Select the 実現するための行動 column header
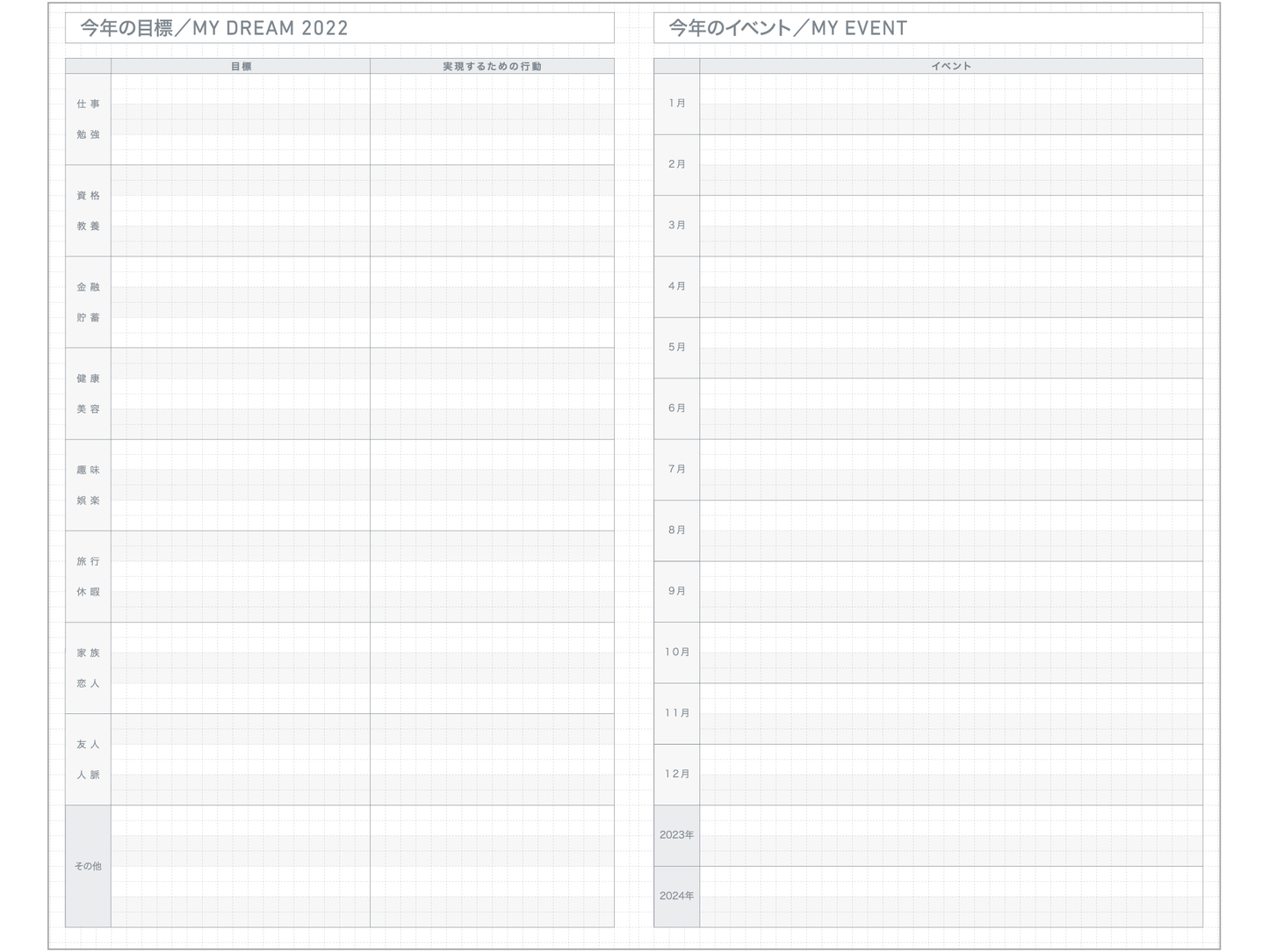 492,67
